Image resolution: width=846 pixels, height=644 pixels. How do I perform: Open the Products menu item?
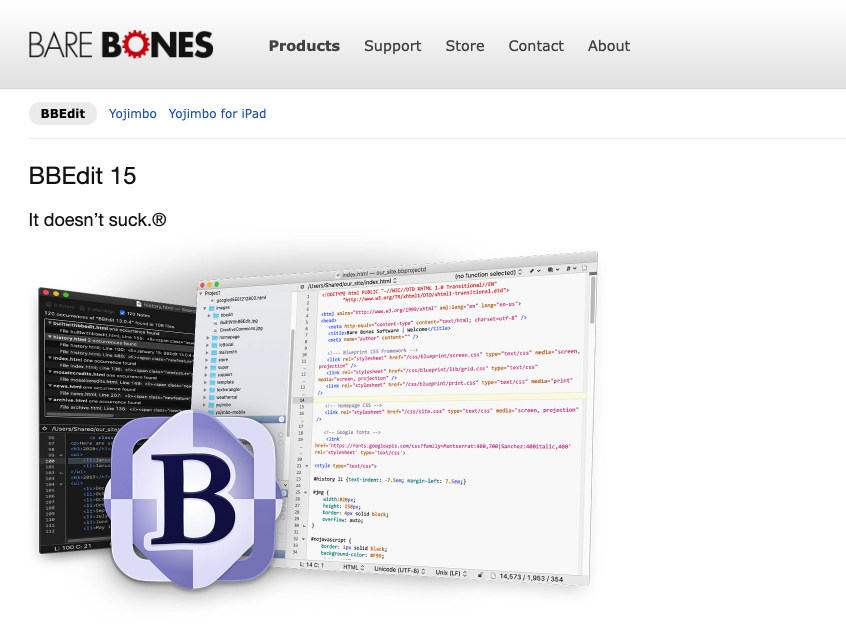304,46
